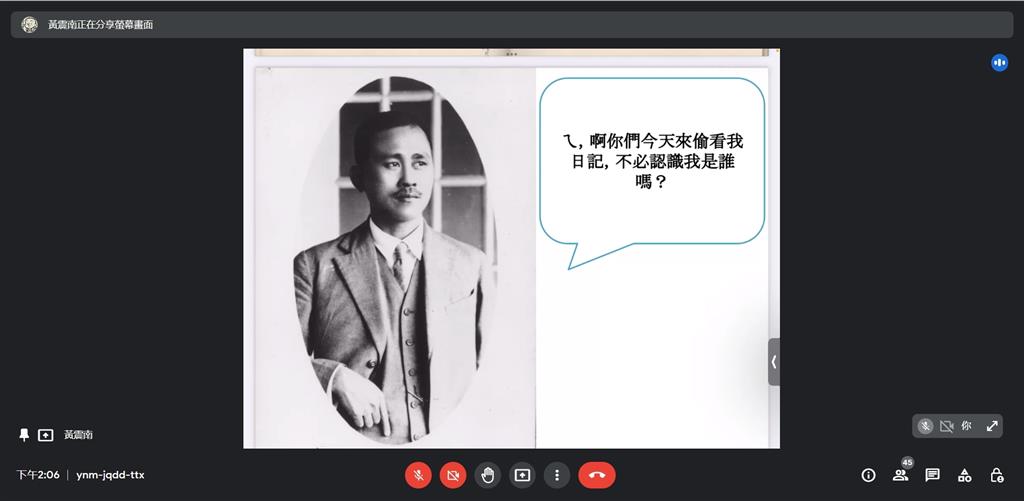Click the presentation screen icon beside presenter name

[46, 435]
